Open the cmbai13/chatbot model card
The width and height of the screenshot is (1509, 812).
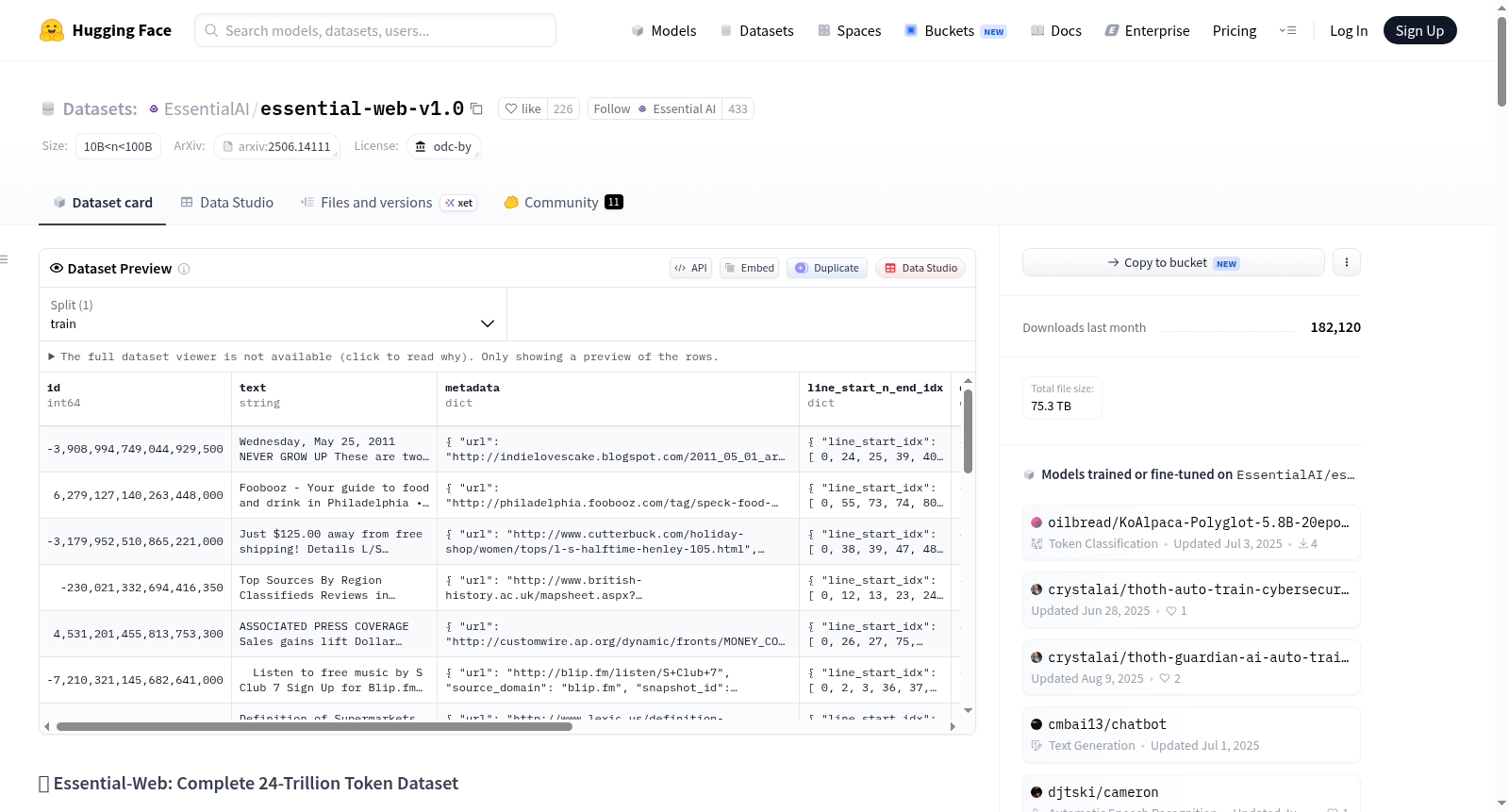click(x=1191, y=735)
